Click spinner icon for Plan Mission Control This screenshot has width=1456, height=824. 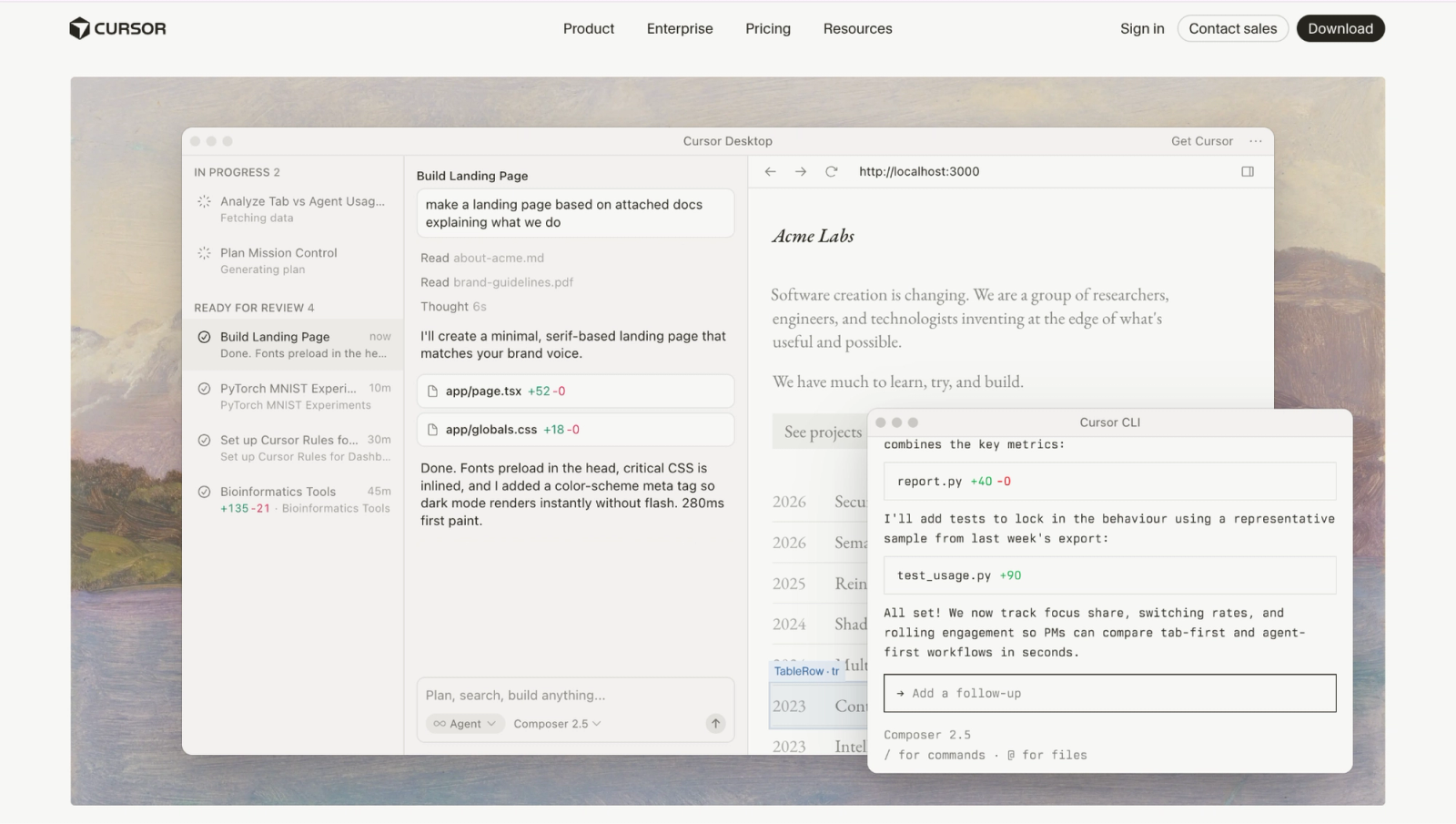tap(204, 253)
